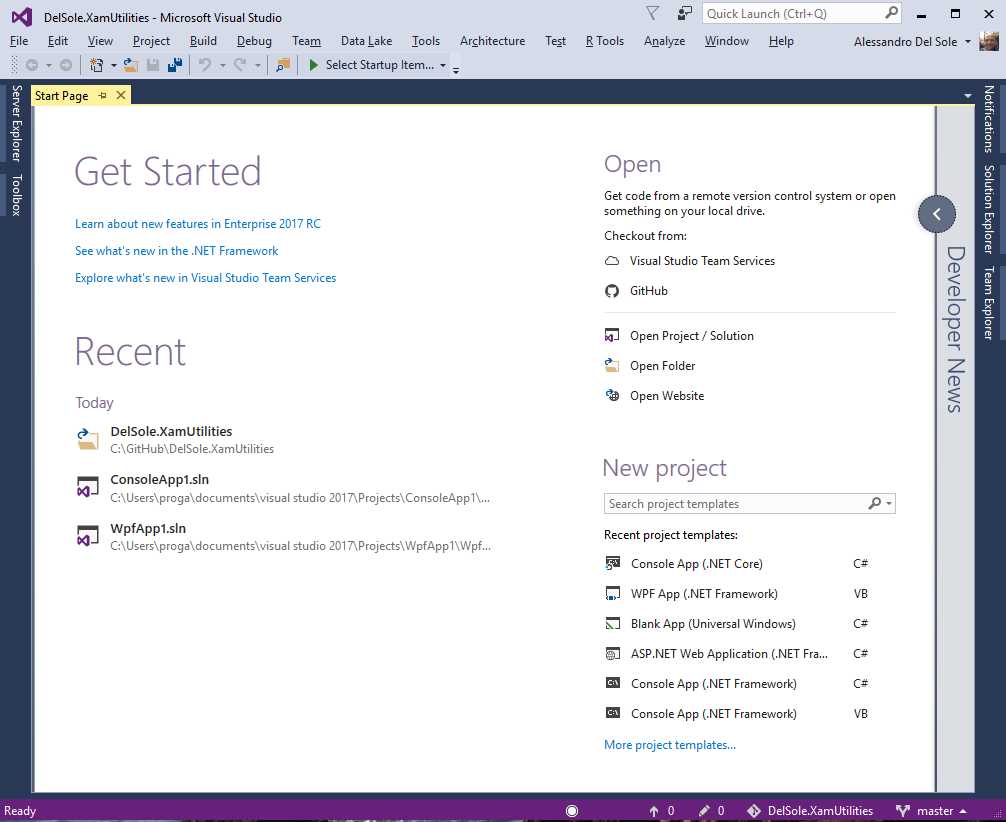Open the document tab list dropdown arrow
Screen dimensions: 1006x822
(x=968, y=96)
